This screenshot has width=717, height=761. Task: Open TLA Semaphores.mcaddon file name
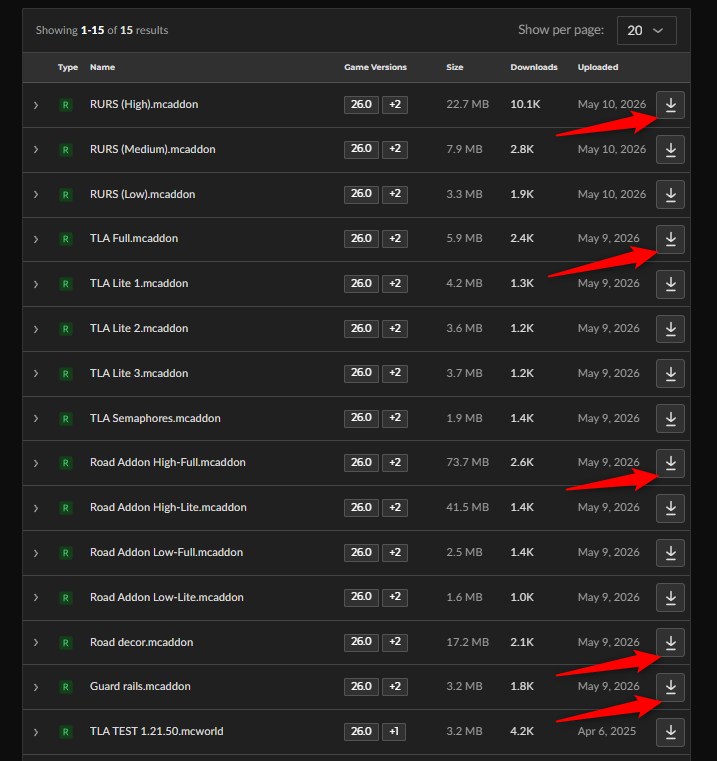(x=155, y=418)
